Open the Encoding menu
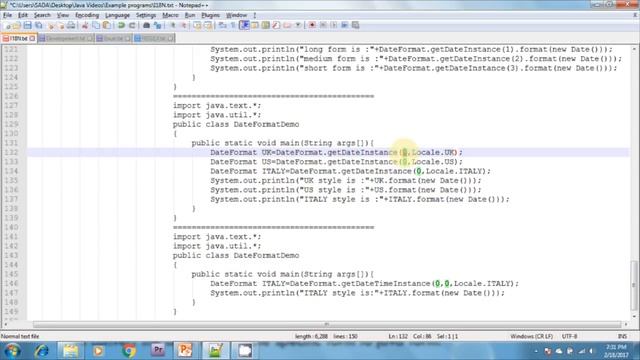 point(87,15)
